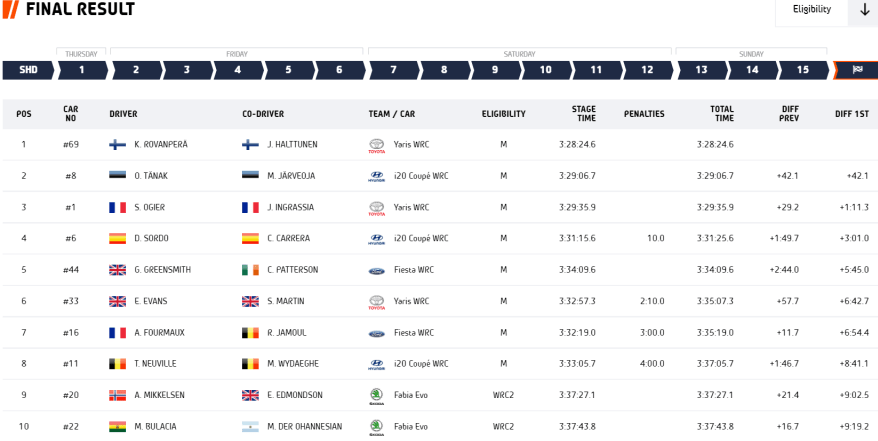The image size is (878, 441).
Task: Click the Toyota logo in first row
Action: [376, 145]
